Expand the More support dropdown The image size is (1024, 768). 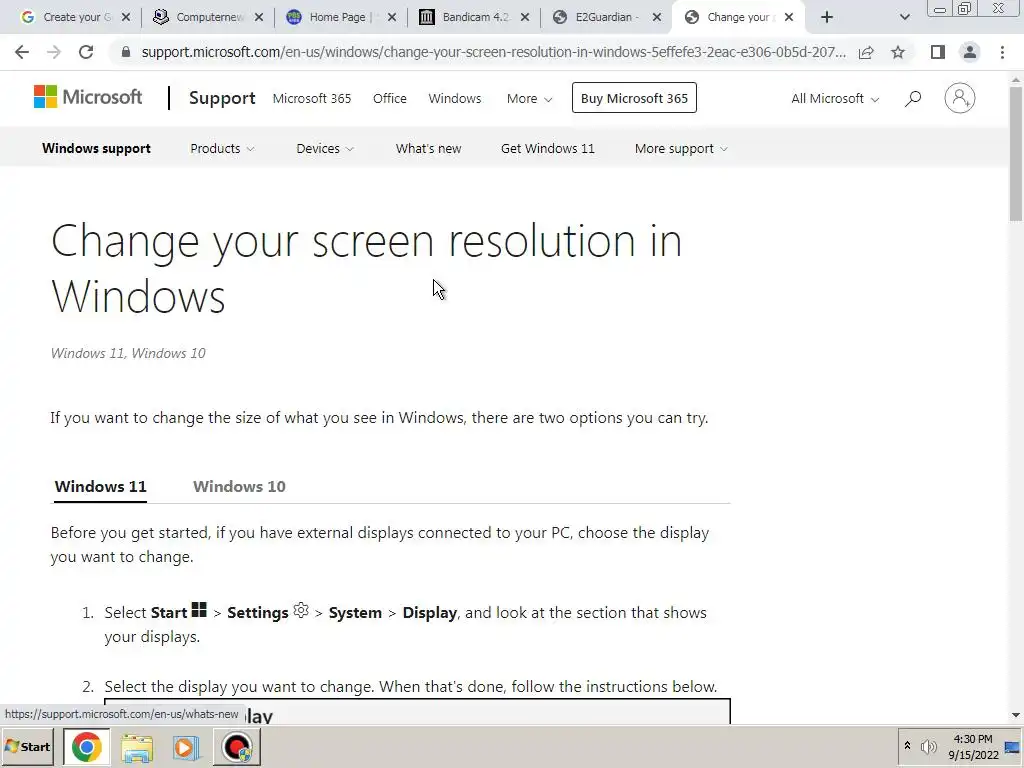click(681, 149)
